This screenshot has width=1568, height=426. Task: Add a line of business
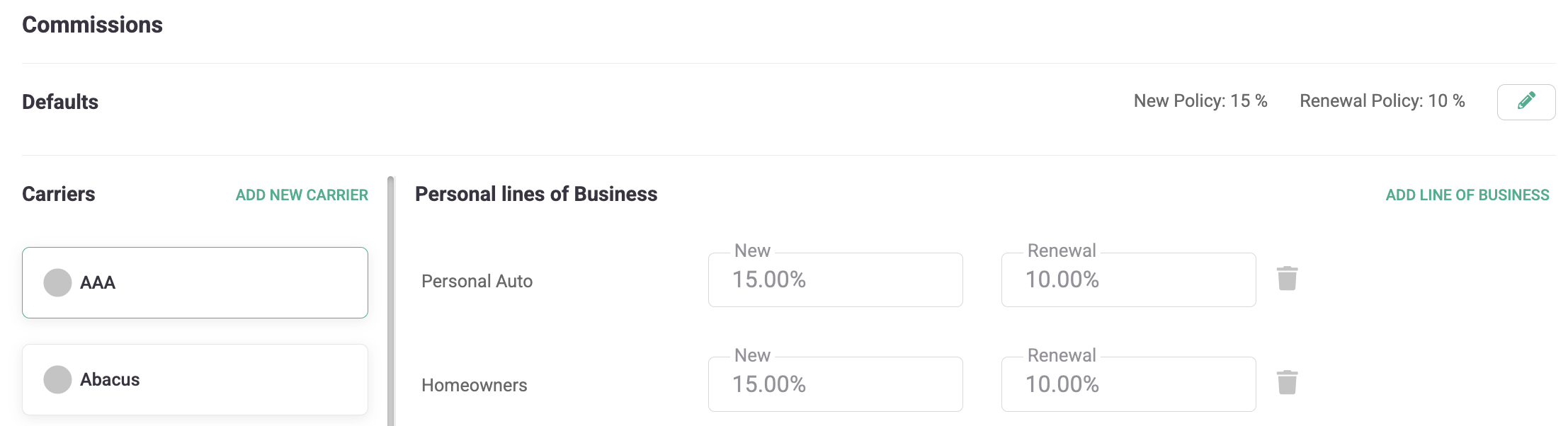(x=1467, y=195)
